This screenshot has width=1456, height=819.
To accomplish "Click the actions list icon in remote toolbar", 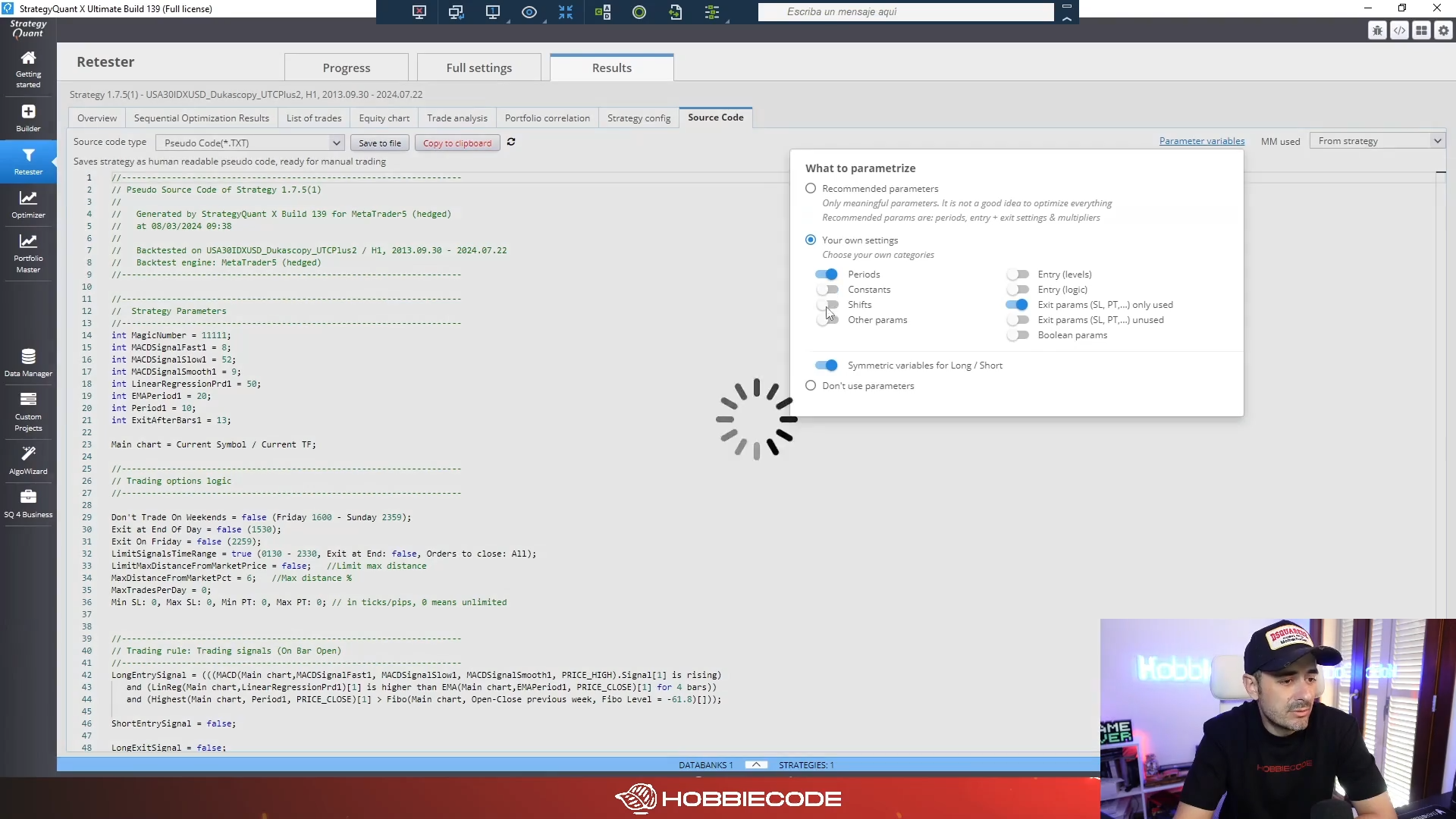I will [712, 12].
